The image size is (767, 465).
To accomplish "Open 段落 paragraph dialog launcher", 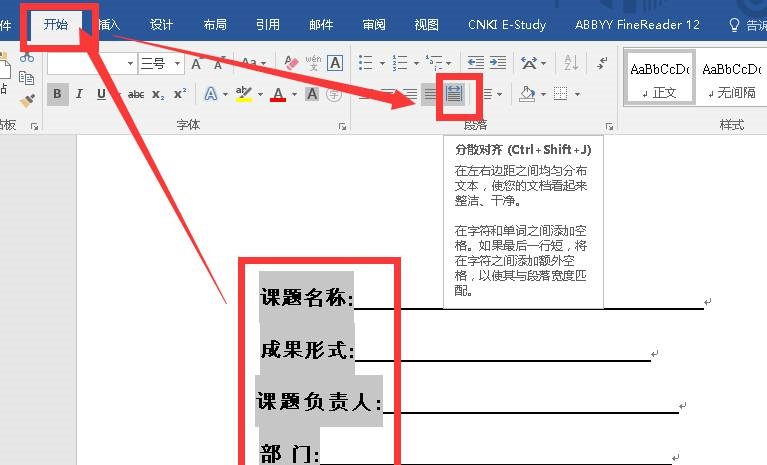I will pos(609,127).
